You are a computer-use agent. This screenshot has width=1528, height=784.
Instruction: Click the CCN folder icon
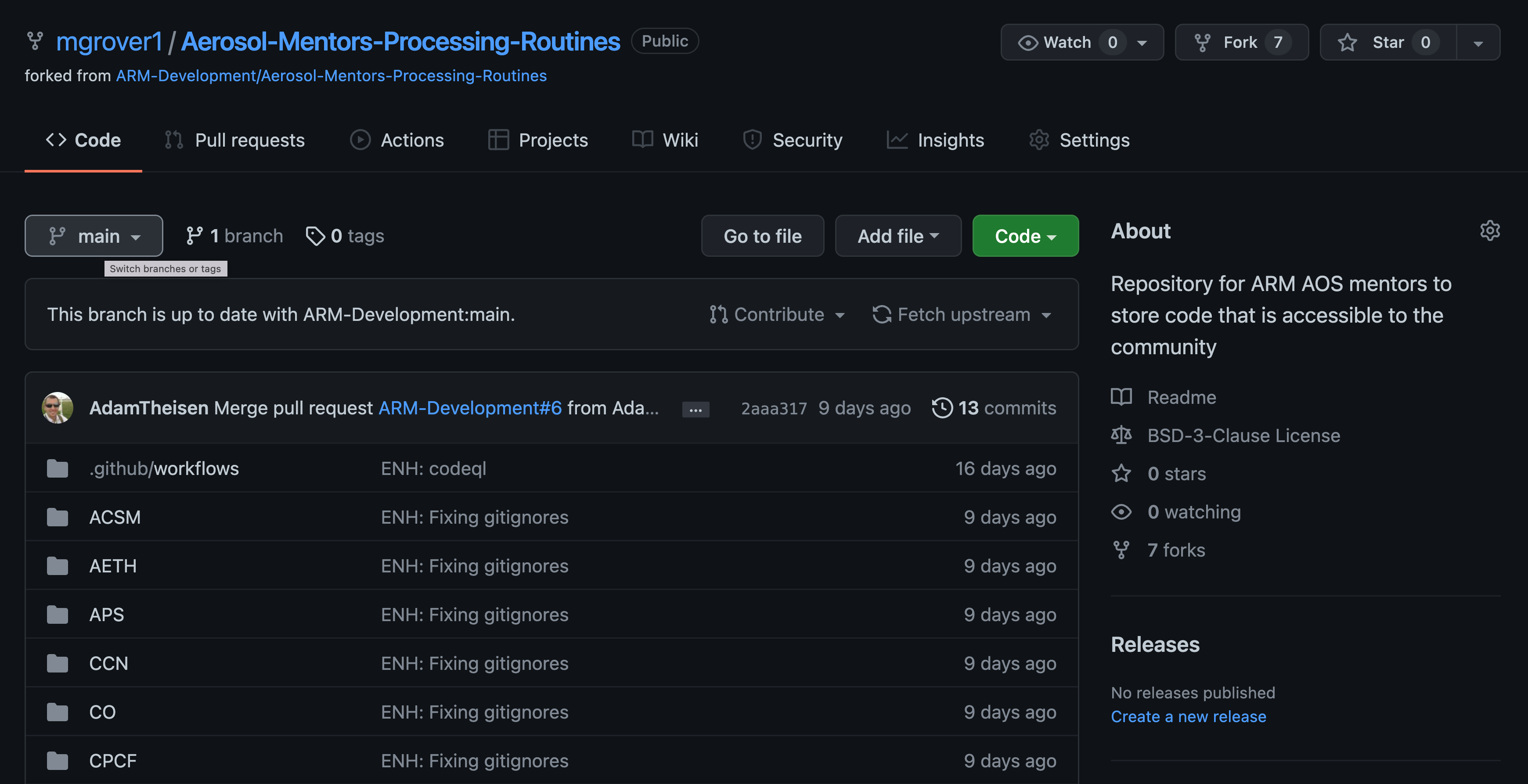58,663
